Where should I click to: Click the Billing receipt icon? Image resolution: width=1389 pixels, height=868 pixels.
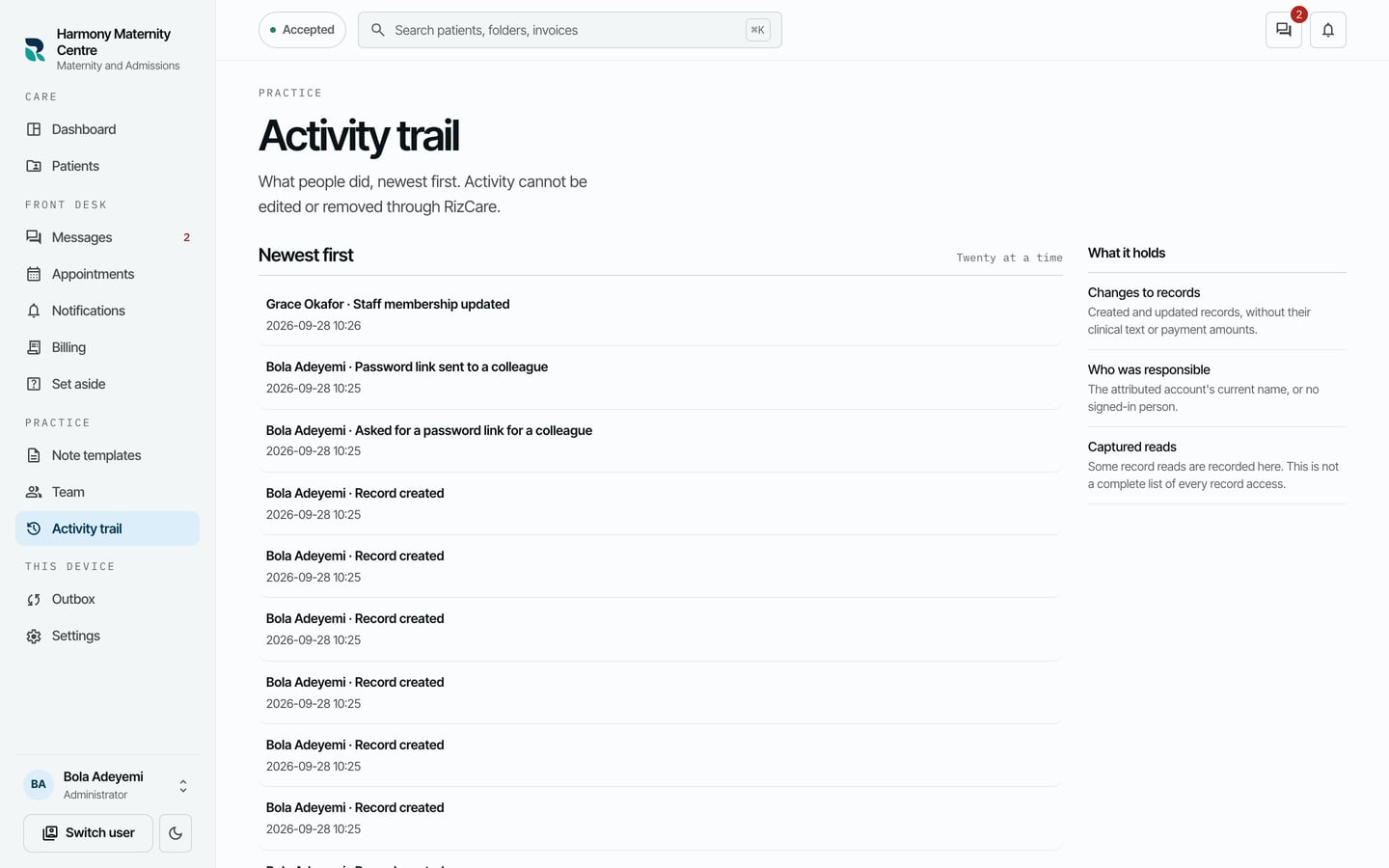[34, 347]
